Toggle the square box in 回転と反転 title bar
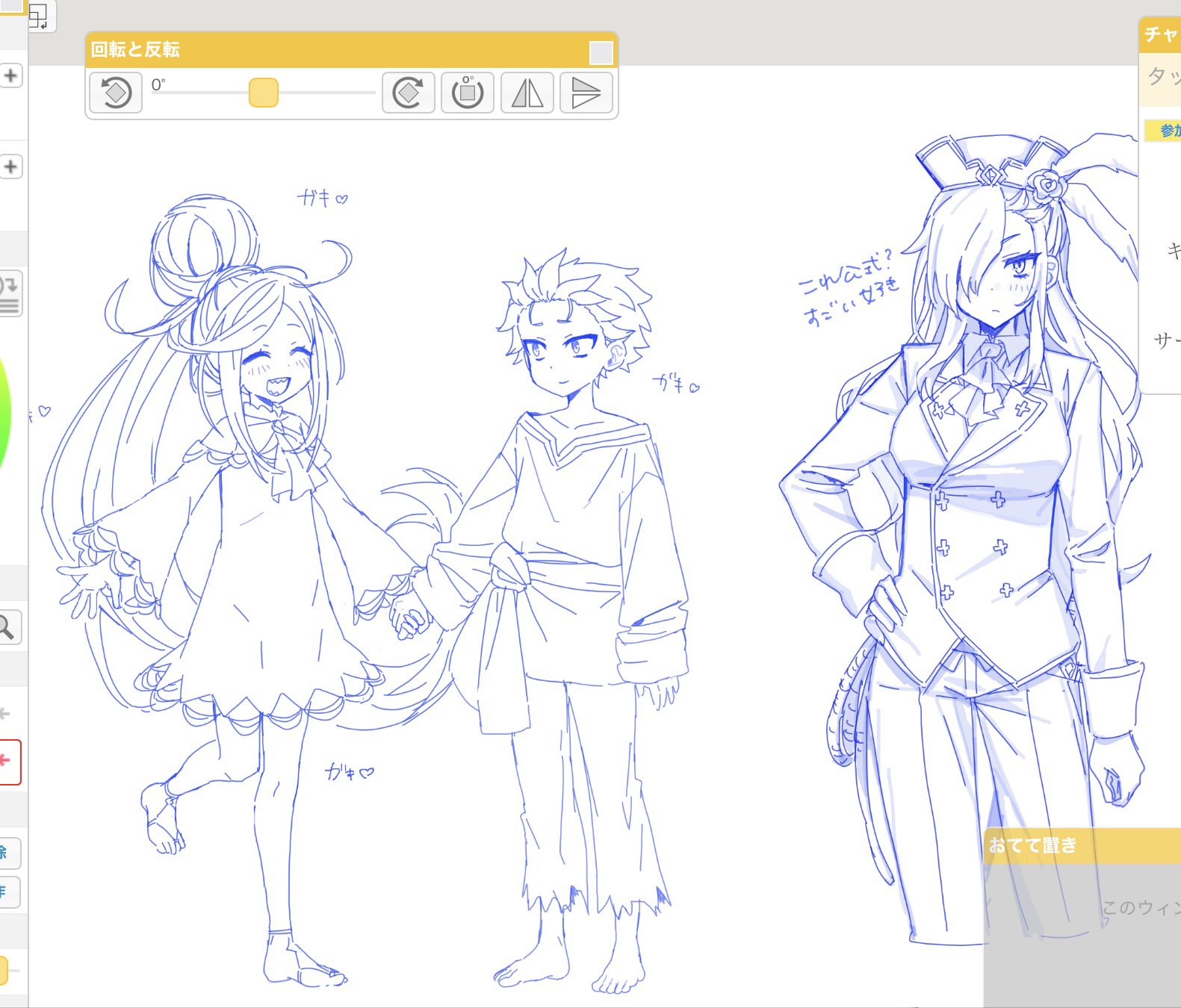Screen dimensions: 1181x1008 tap(601, 53)
